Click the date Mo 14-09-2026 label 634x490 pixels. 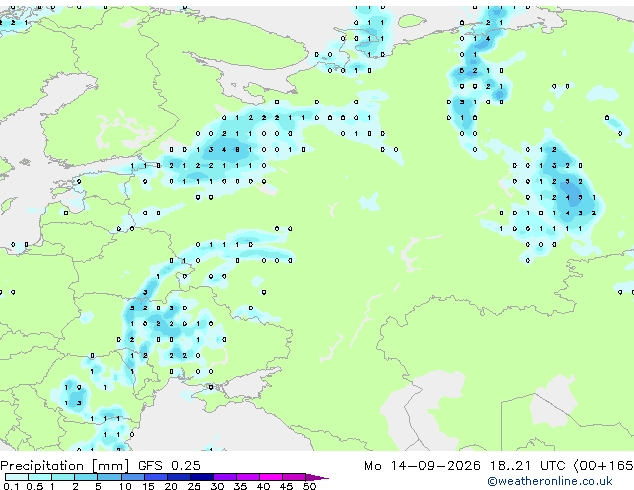point(422,465)
